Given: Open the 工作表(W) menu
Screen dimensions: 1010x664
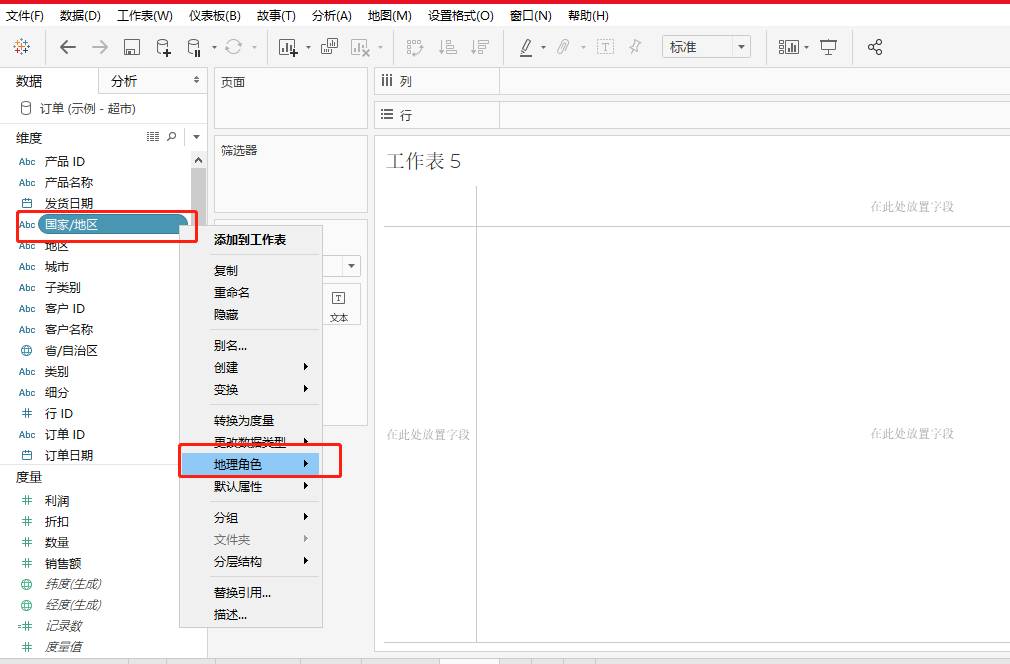Looking at the screenshot, I should tap(145, 15).
